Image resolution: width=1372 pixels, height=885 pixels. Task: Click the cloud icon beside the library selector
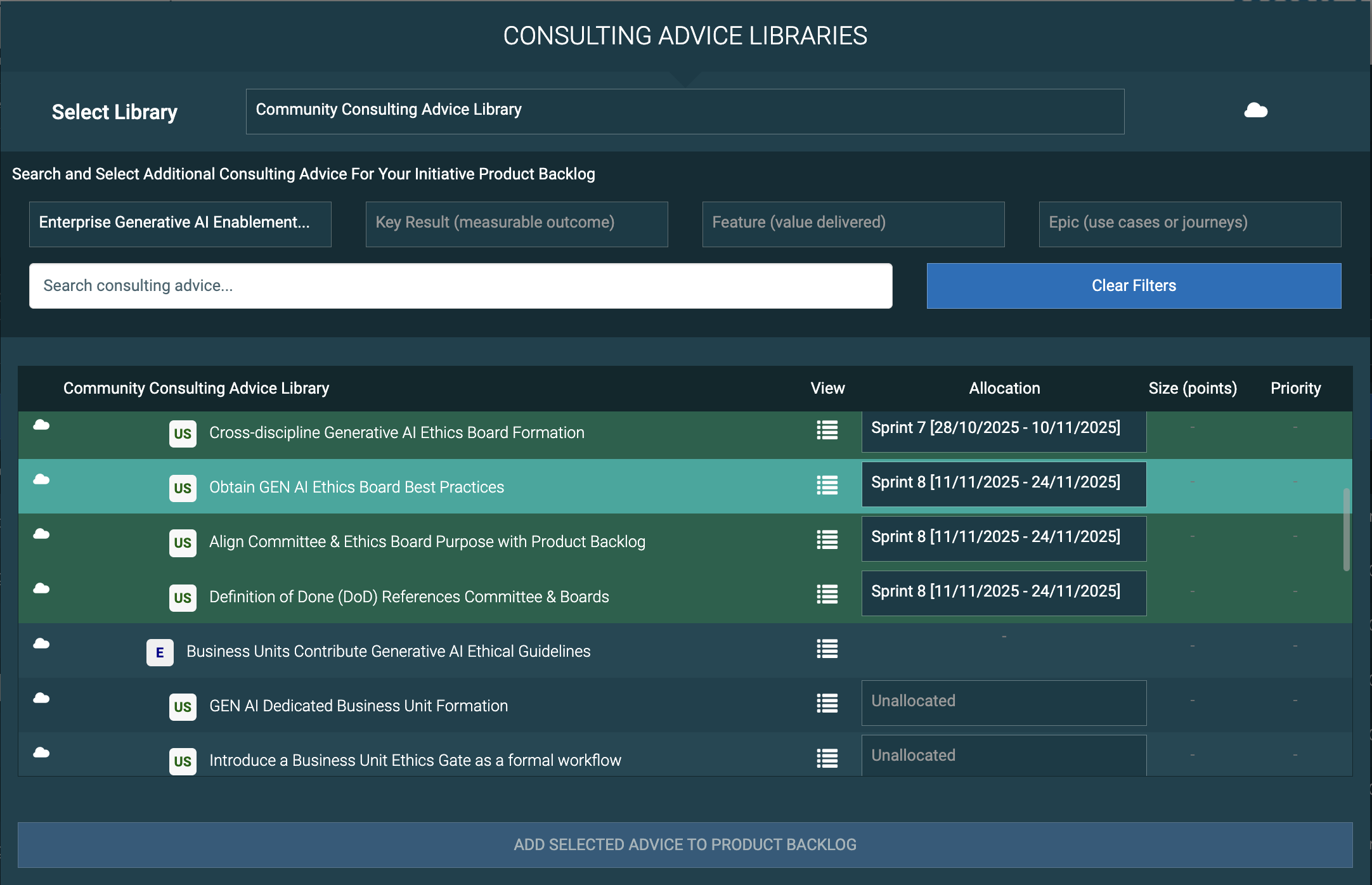pyautogui.click(x=1255, y=111)
